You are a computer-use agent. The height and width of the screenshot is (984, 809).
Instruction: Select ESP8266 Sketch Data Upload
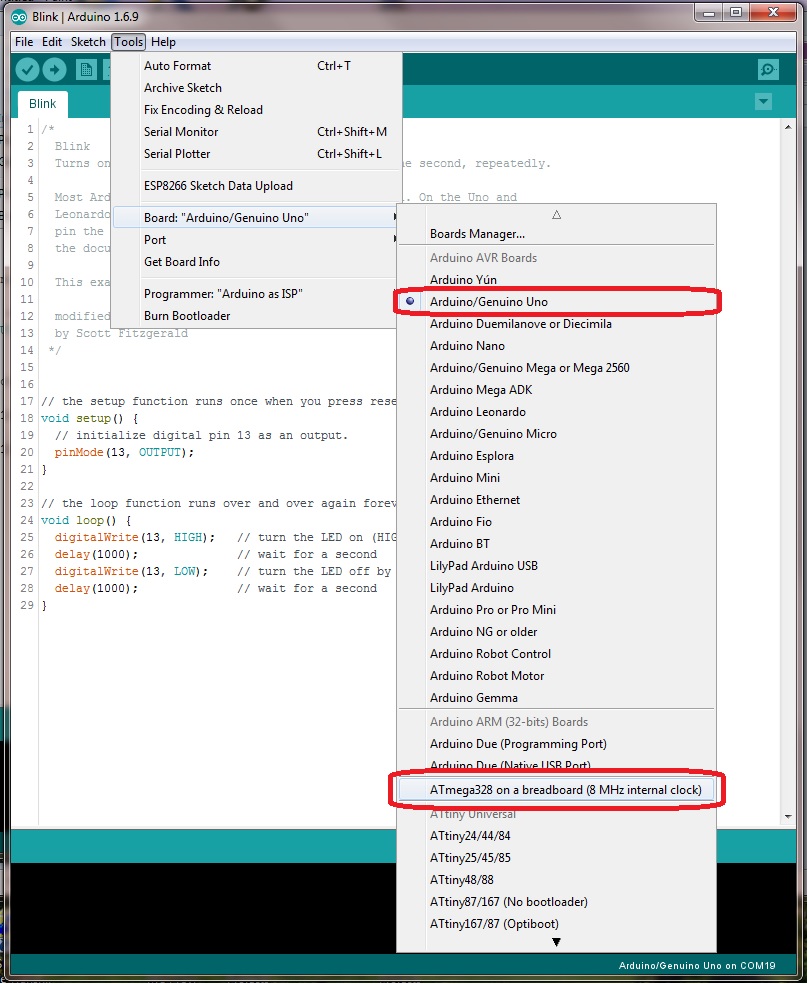pyautogui.click(x=256, y=186)
